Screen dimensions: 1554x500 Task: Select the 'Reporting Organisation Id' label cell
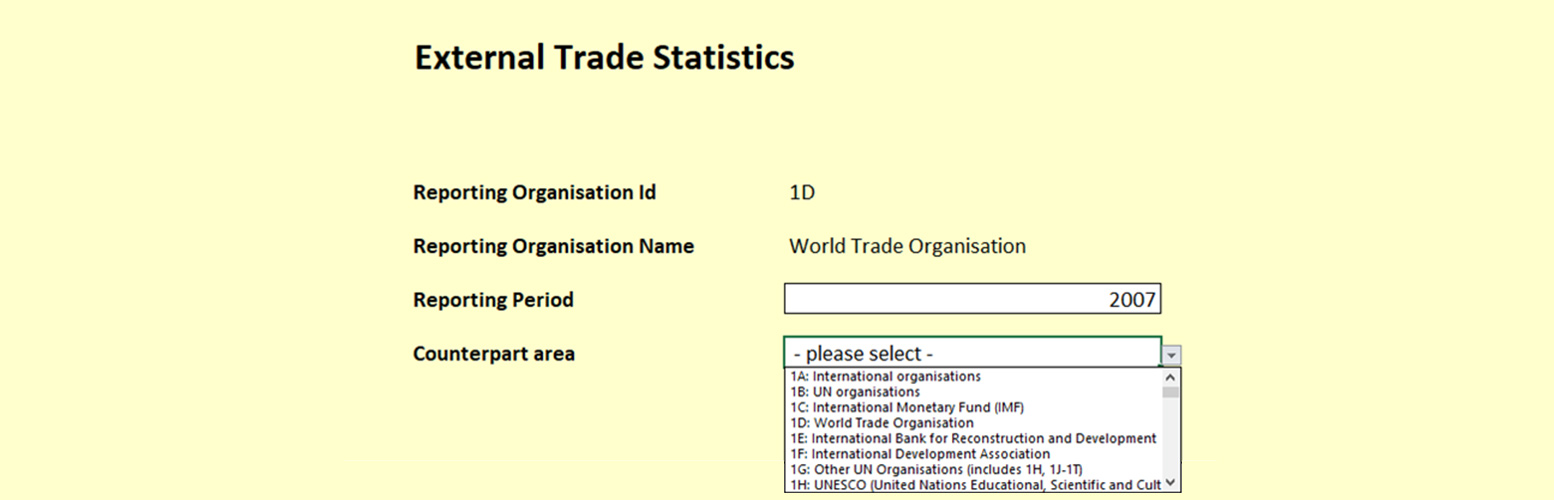pos(534,192)
